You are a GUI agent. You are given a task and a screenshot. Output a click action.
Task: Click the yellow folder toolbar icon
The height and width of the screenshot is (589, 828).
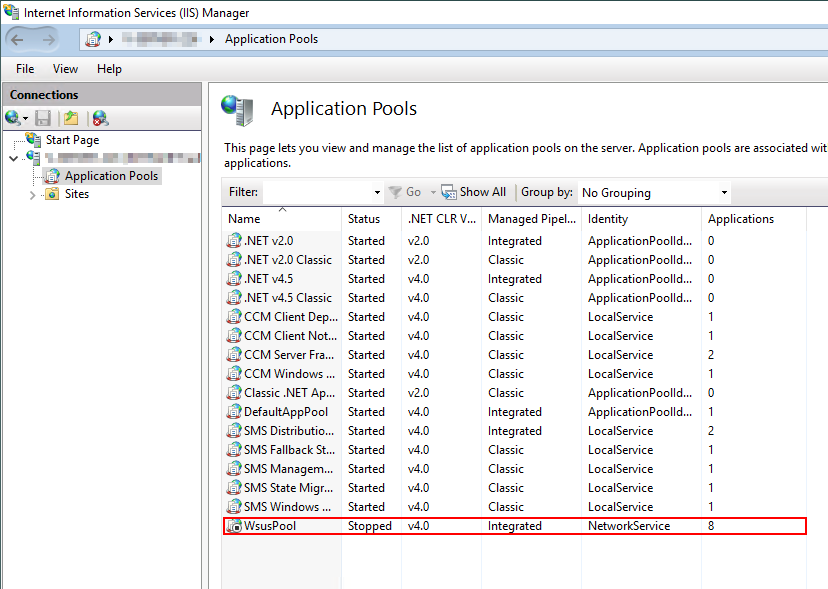(x=70, y=117)
